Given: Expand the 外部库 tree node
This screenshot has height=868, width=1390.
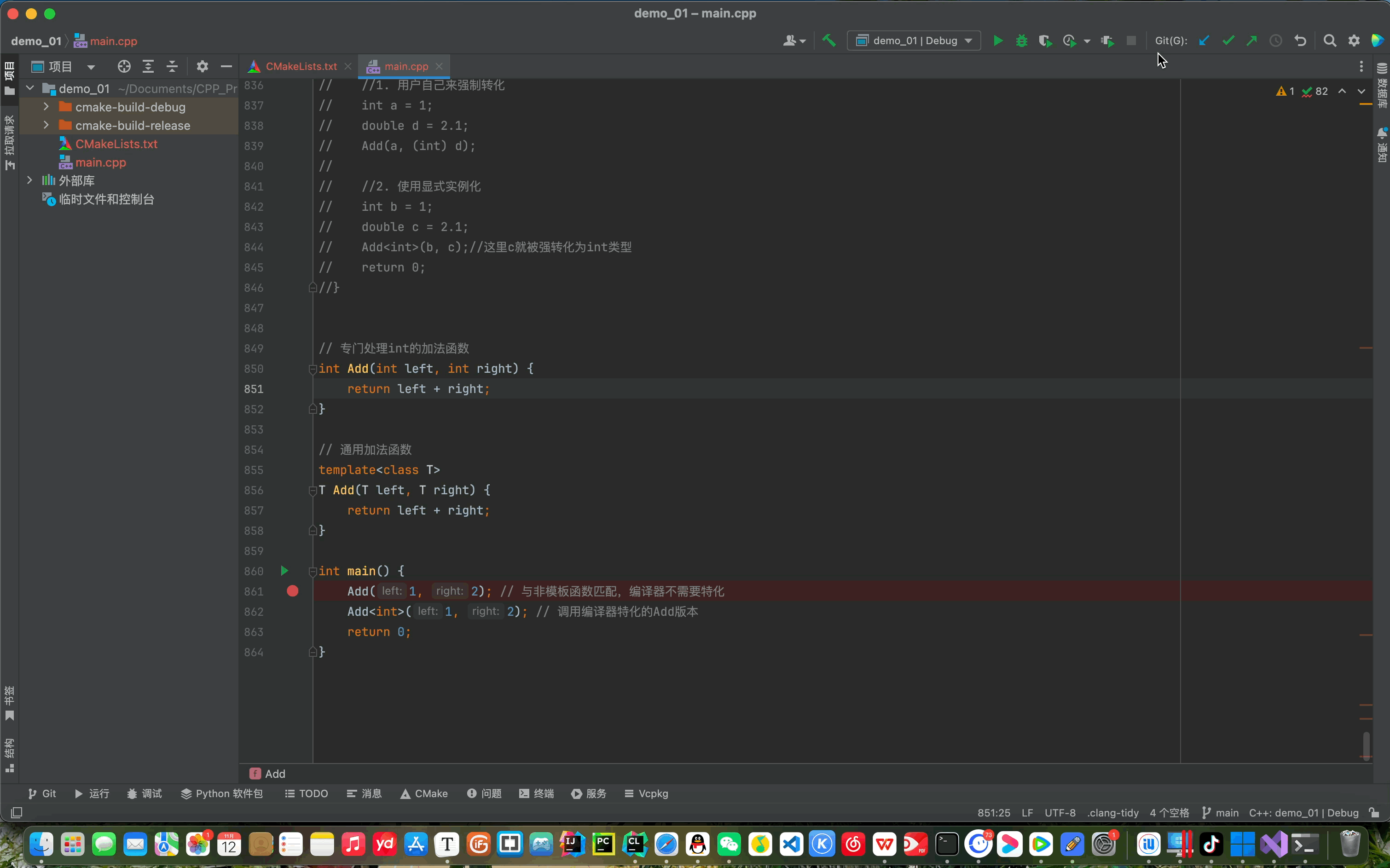Looking at the screenshot, I should click(30, 180).
